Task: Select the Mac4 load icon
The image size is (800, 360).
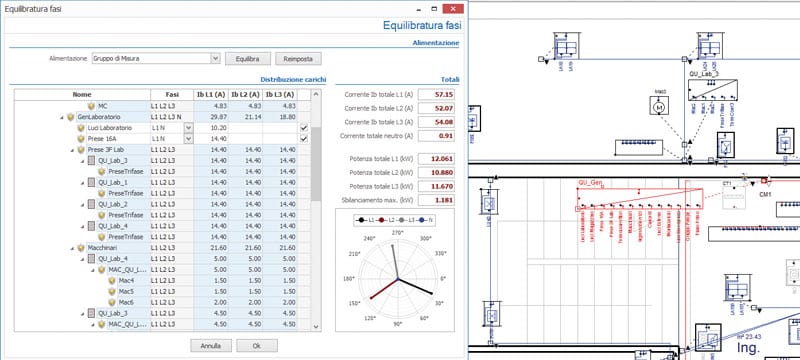Action: point(112,280)
